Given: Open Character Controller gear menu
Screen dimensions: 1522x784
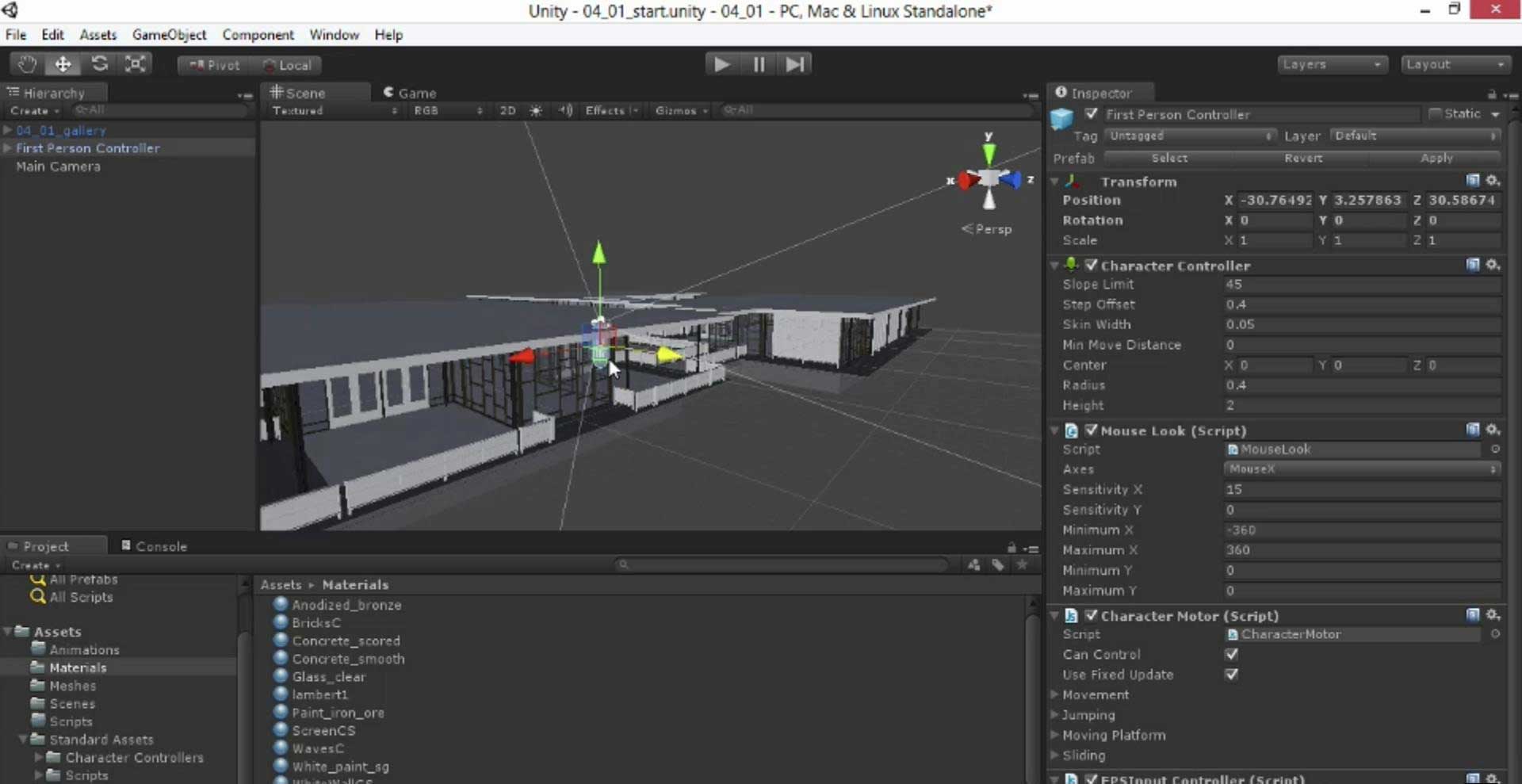Looking at the screenshot, I should click(1493, 265).
